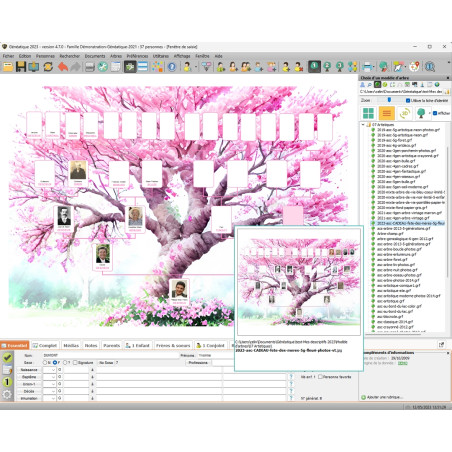The height and width of the screenshot is (452, 452).
Task: Click the yellow sync refresh arrows icon
Action: tap(48, 67)
